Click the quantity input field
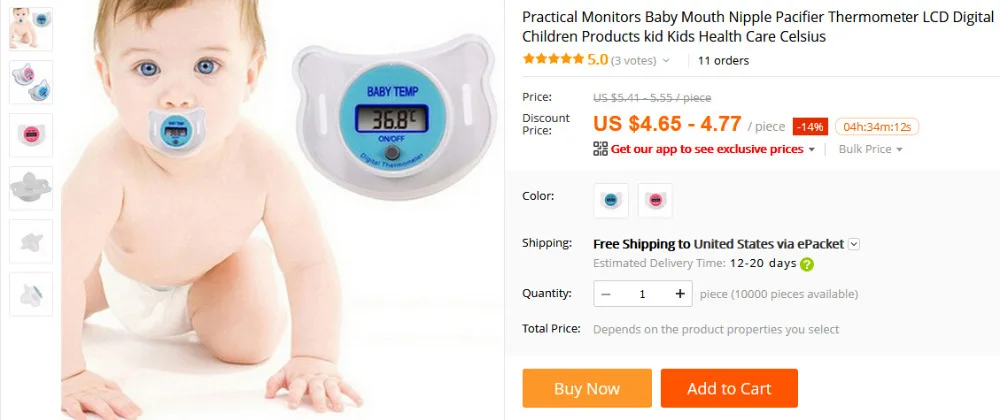Image resolution: width=1000 pixels, height=420 pixels. pos(642,294)
